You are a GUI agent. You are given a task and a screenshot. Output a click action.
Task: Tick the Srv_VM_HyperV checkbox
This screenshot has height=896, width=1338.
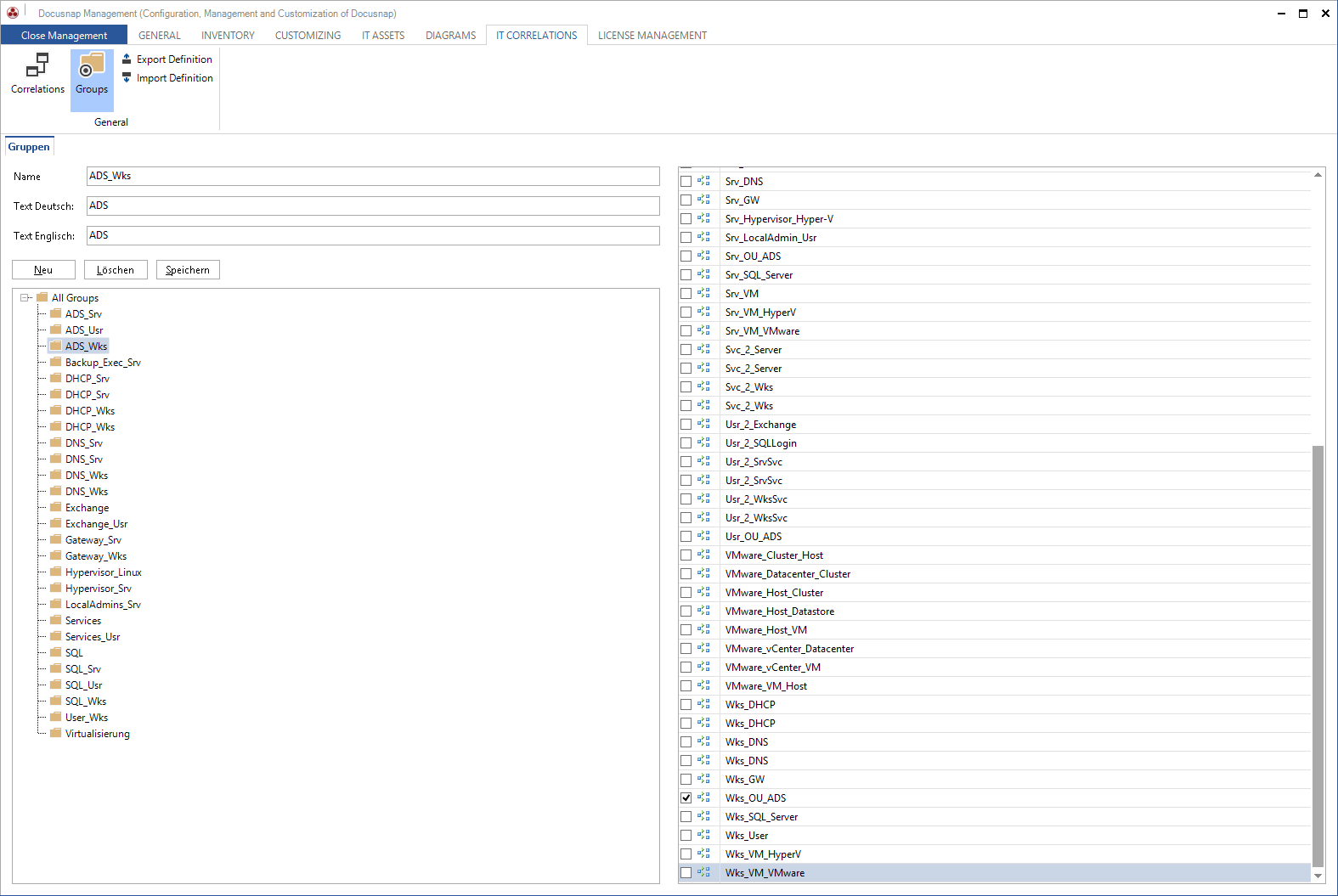coord(686,313)
